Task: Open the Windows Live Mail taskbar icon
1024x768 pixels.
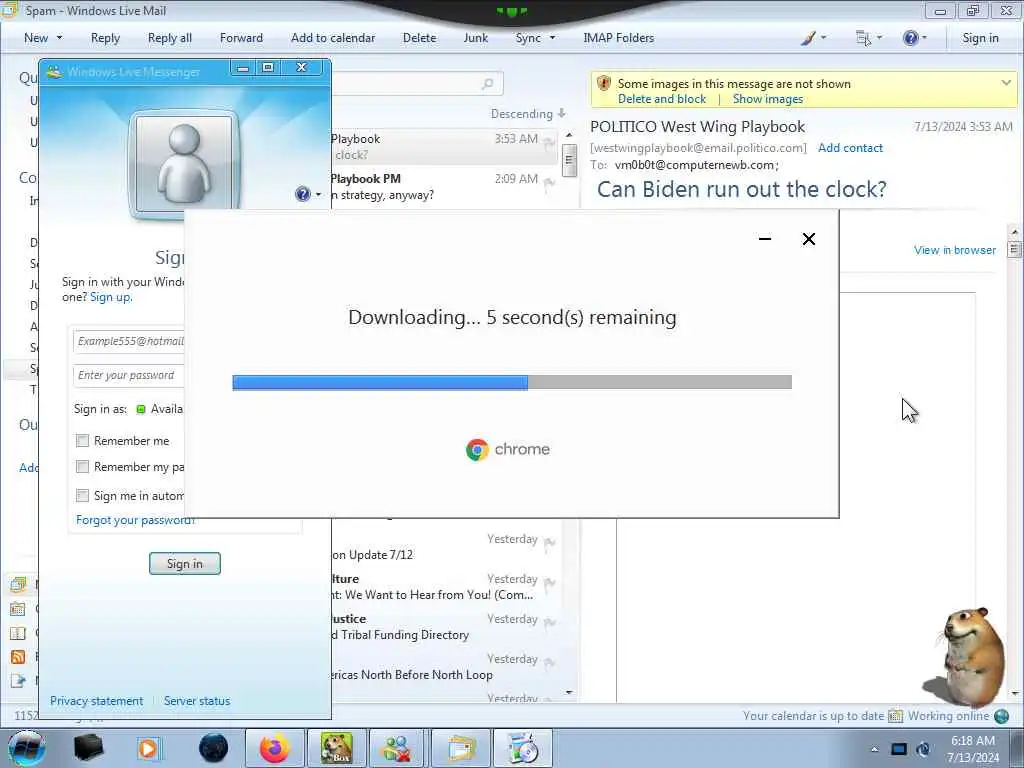Action: pos(460,748)
